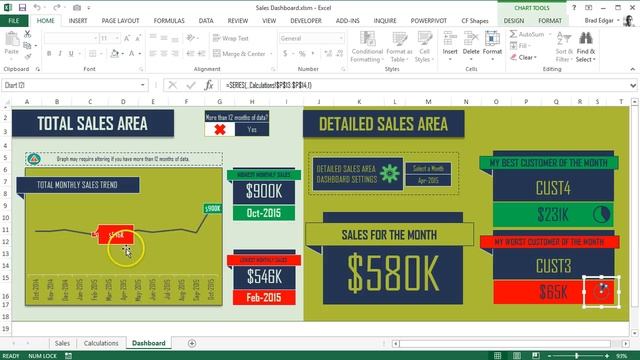640x360 pixels.
Task: Open Find & Select binoculars menu
Action: [x=586, y=47]
